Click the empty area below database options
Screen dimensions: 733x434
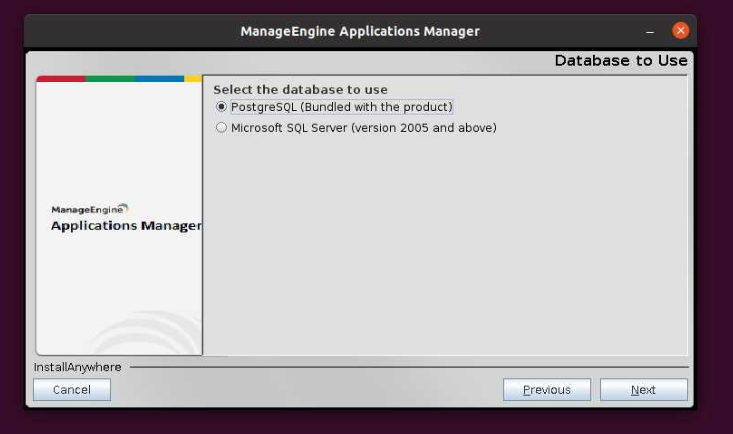(445, 250)
